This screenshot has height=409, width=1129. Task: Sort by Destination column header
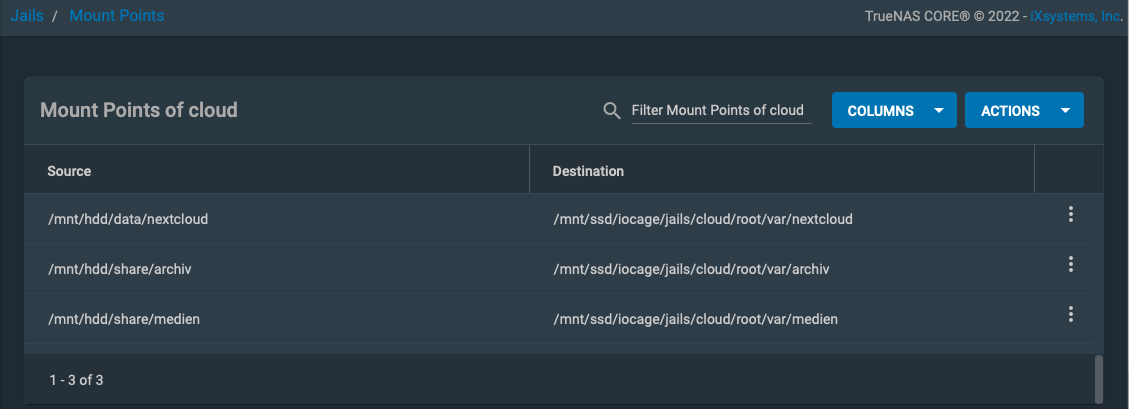[x=588, y=171]
